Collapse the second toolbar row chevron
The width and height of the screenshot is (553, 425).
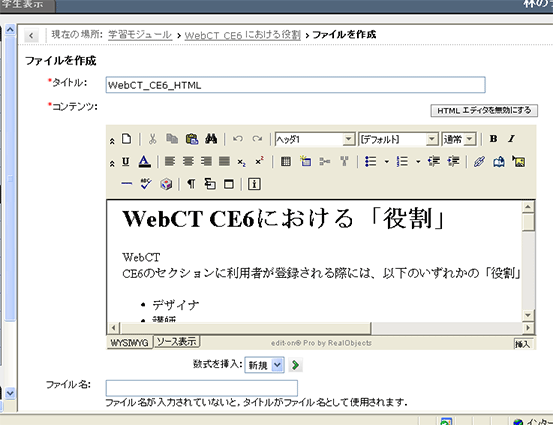(112, 164)
